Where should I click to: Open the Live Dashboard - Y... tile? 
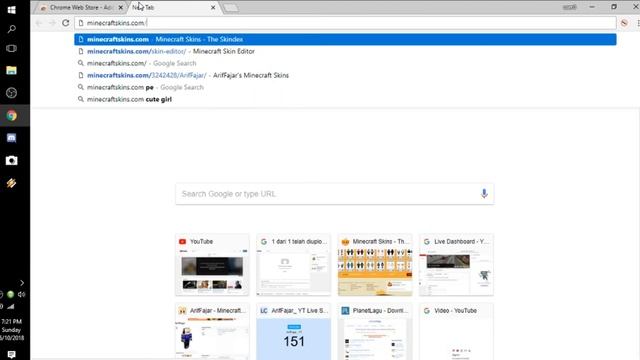pos(456,264)
